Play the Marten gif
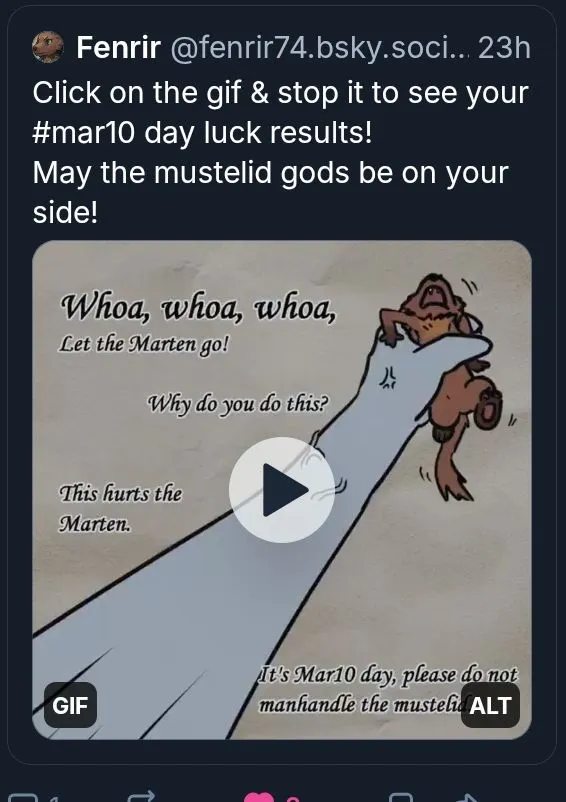Viewport: 566px width, 802px height. coord(282,489)
